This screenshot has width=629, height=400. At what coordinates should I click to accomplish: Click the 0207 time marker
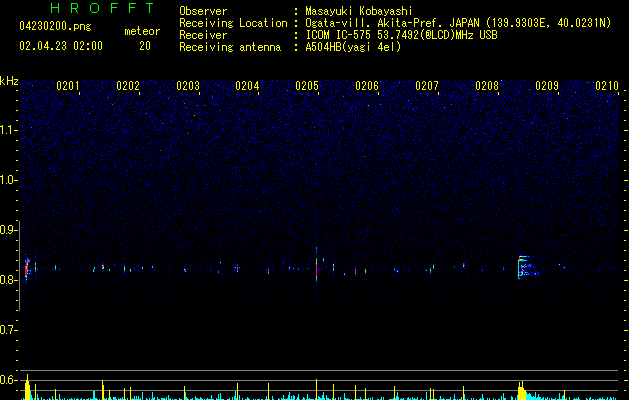427,86
